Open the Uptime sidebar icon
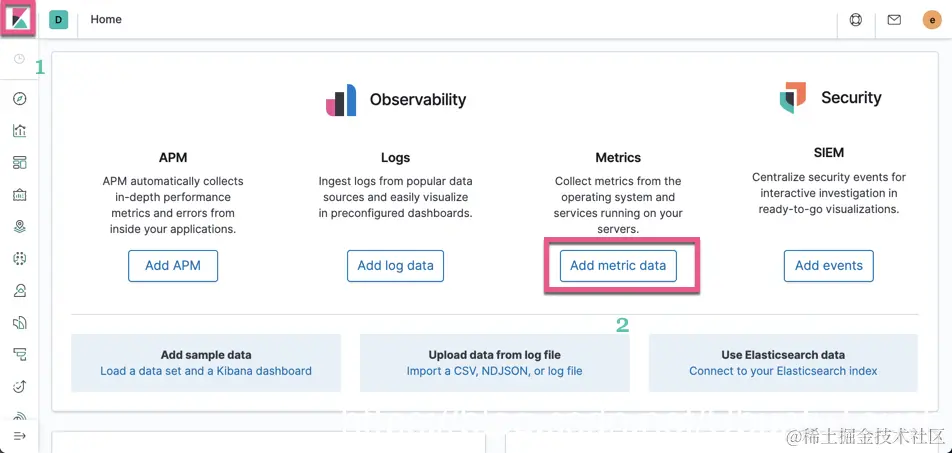 (x=19, y=387)
